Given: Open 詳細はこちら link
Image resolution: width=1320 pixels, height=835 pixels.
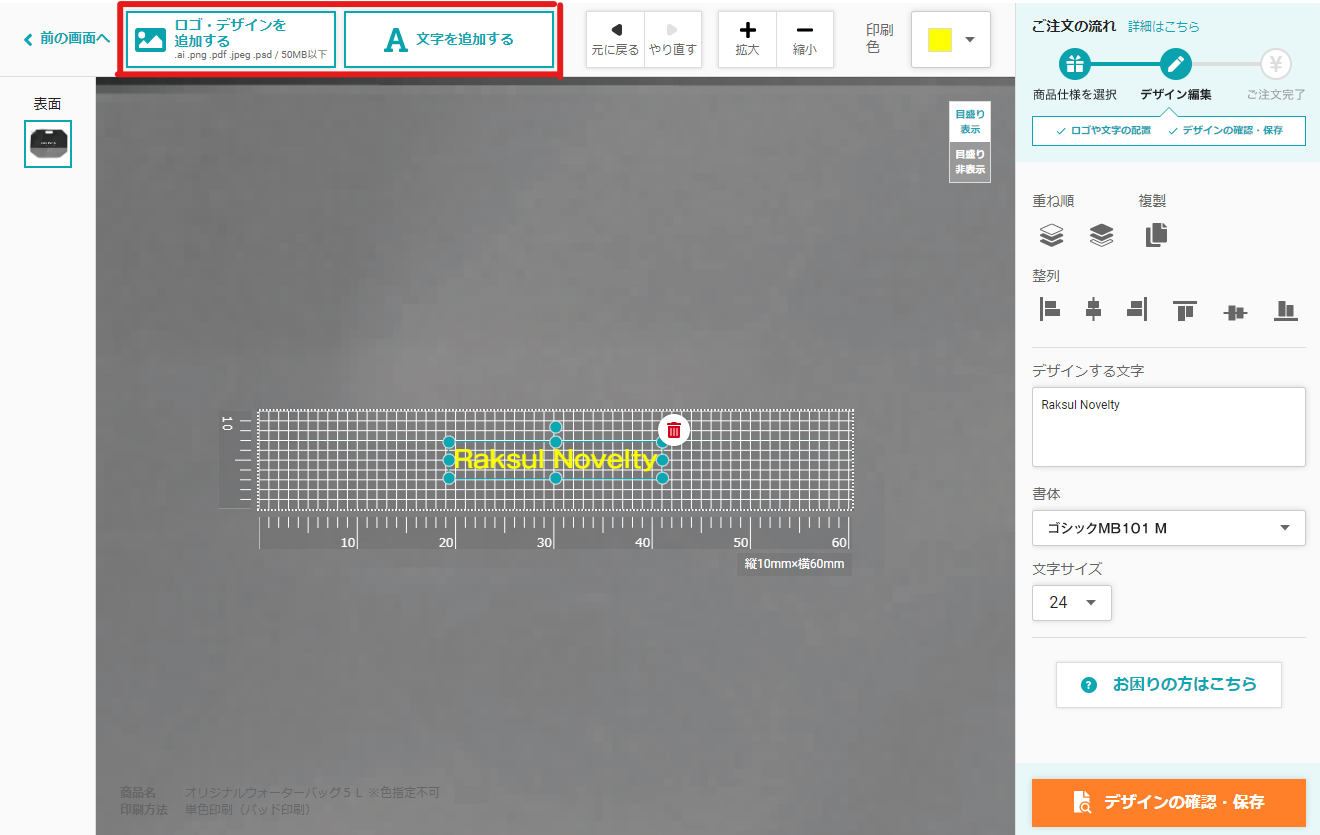Looking at the screenshot, I should point(1163,27).
